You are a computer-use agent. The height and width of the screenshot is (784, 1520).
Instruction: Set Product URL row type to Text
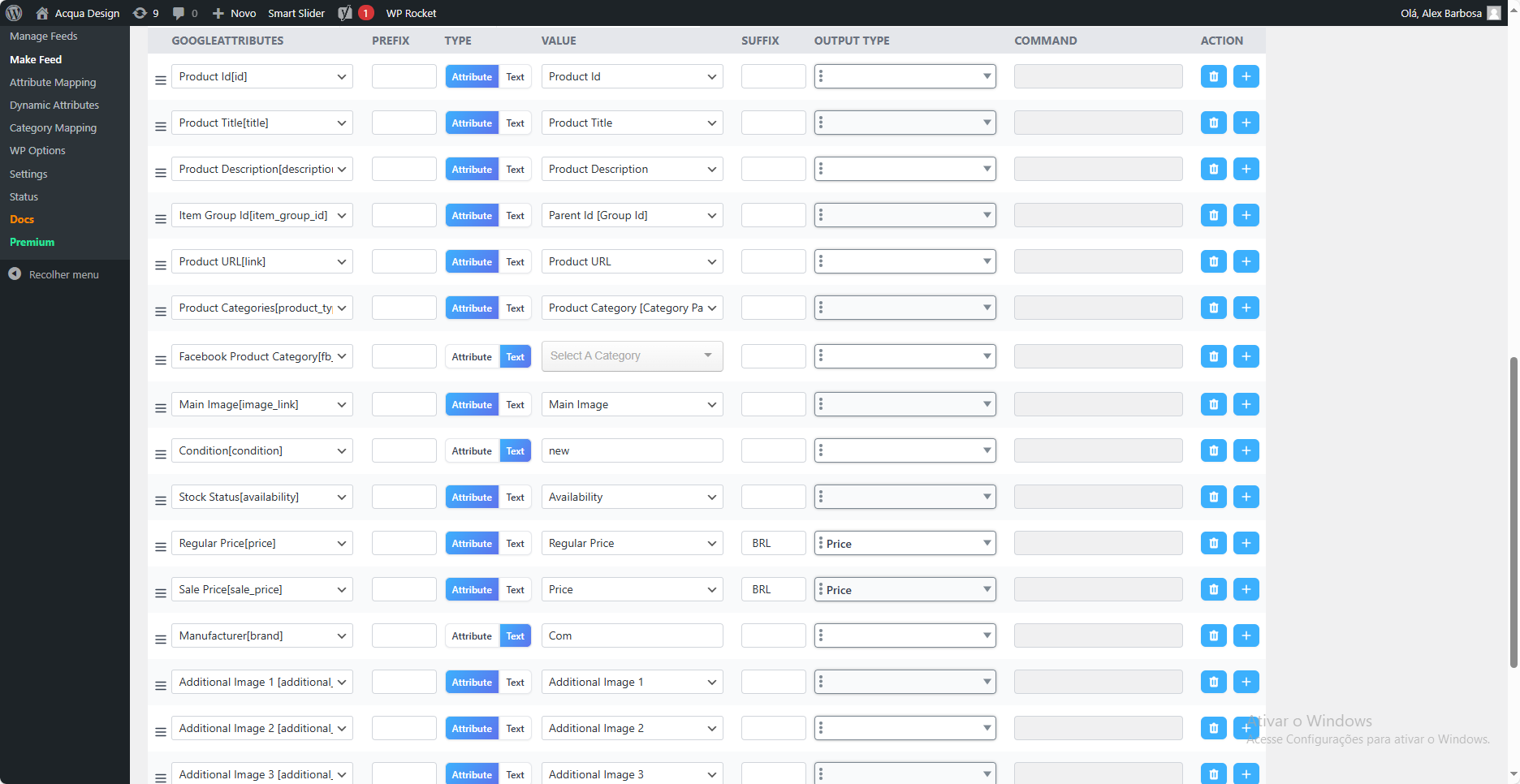[515, 261]
